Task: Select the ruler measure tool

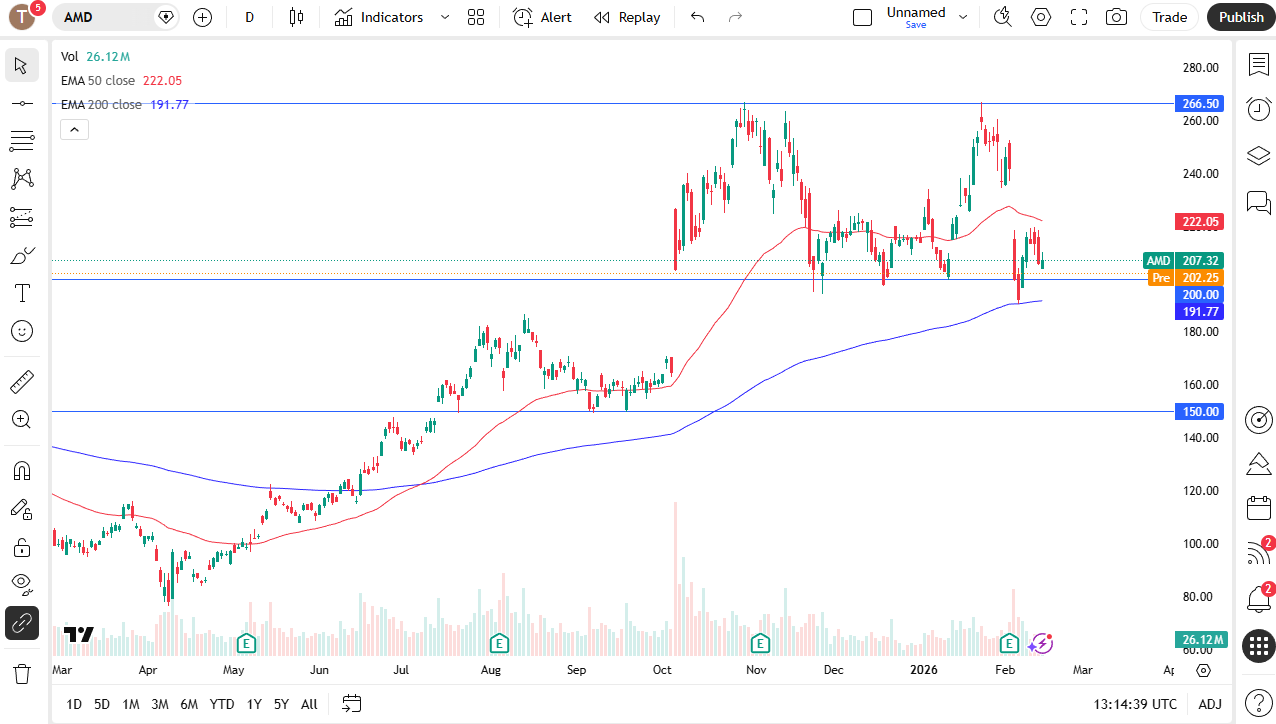Action: [x=21, y=382]
